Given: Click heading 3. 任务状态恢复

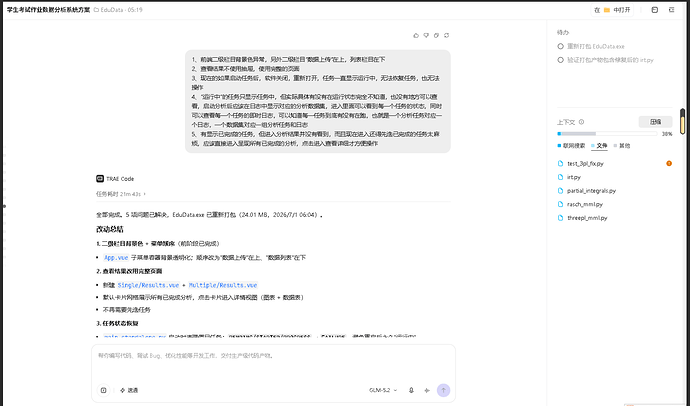Looking at the screenshot, I should point(117,323).
